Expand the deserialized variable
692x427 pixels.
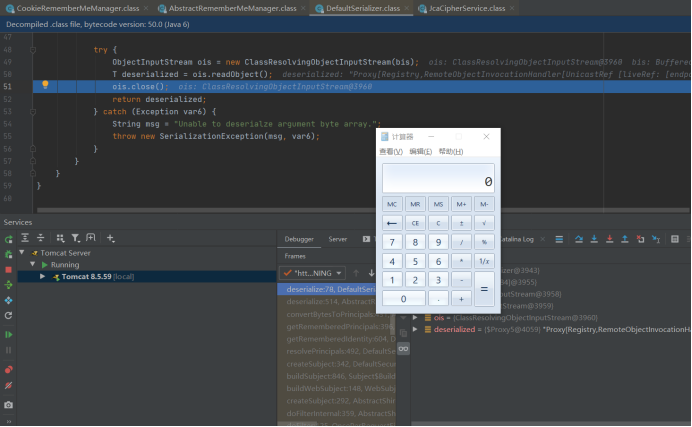pyautogui.click(x=415, y=329)
